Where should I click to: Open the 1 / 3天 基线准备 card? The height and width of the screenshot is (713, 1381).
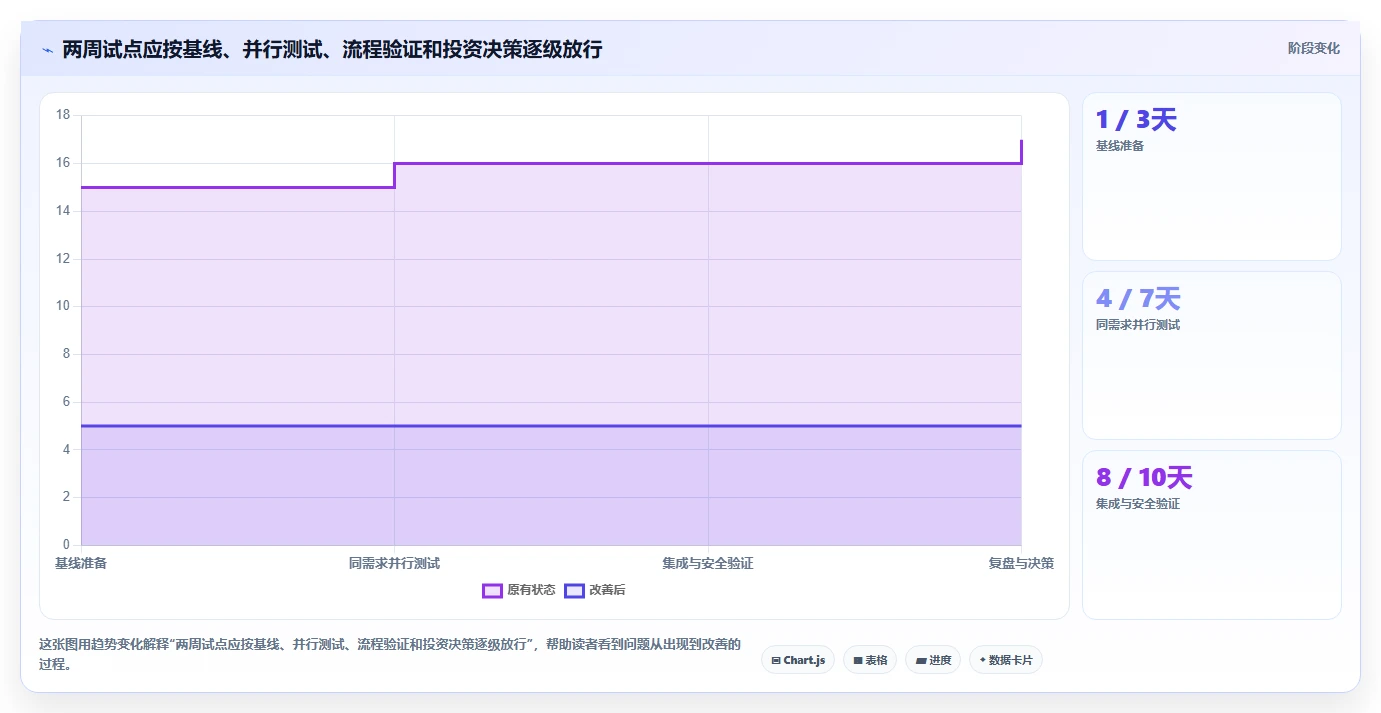pos(1212,177)
